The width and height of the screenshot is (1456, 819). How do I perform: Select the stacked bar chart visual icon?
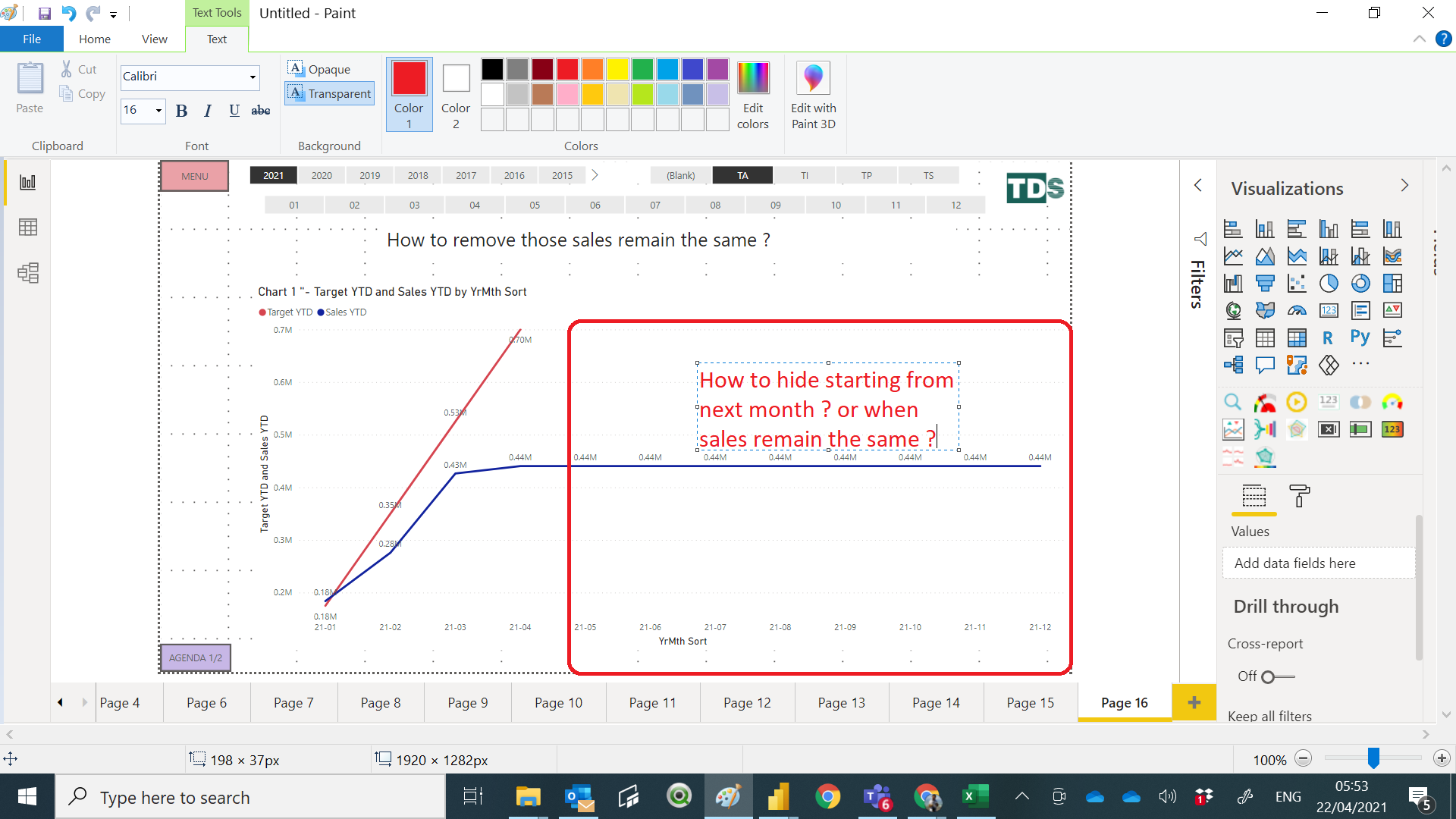[1233, 228]
